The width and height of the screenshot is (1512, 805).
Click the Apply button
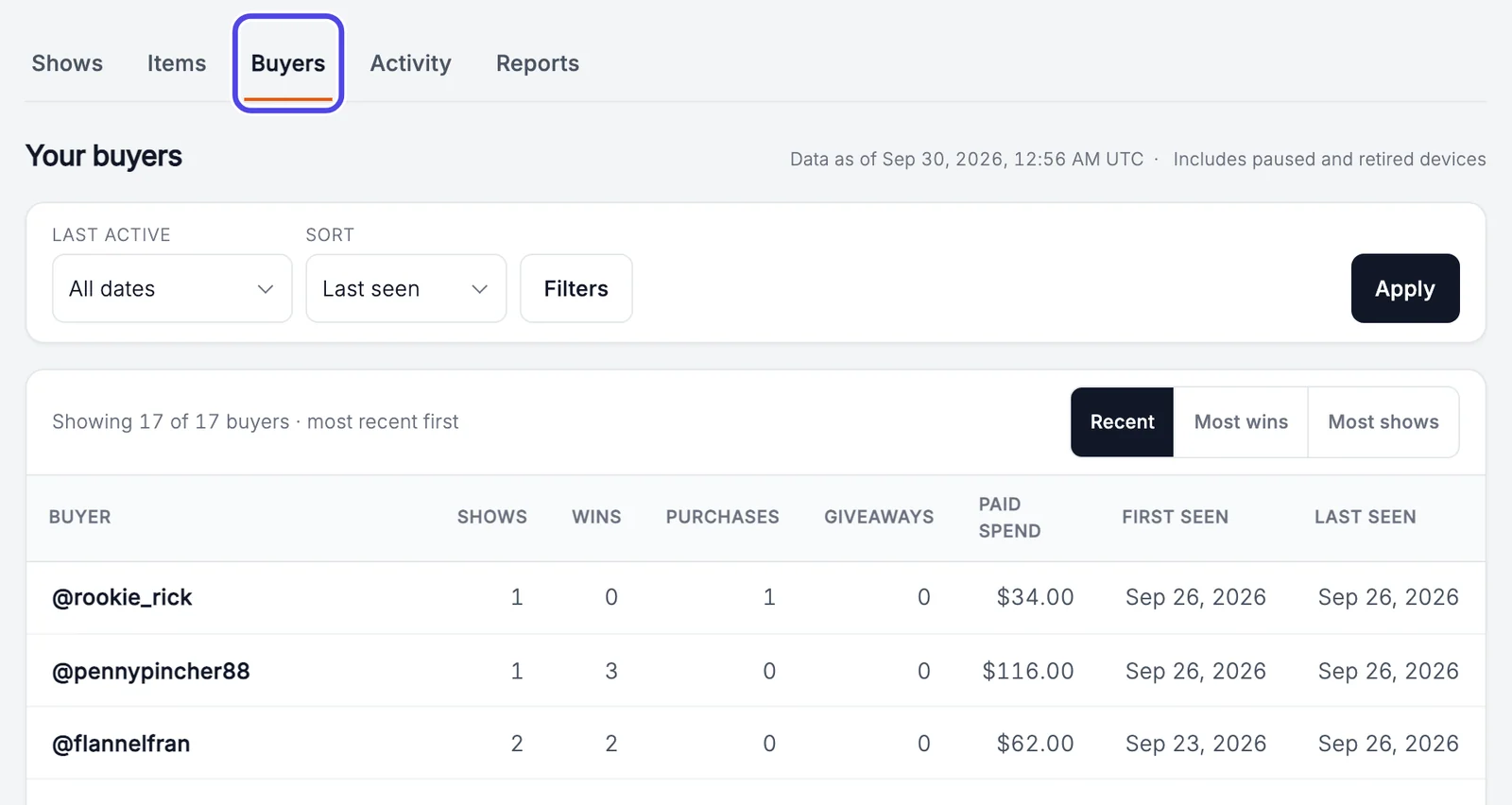(x=1405, y=288)
